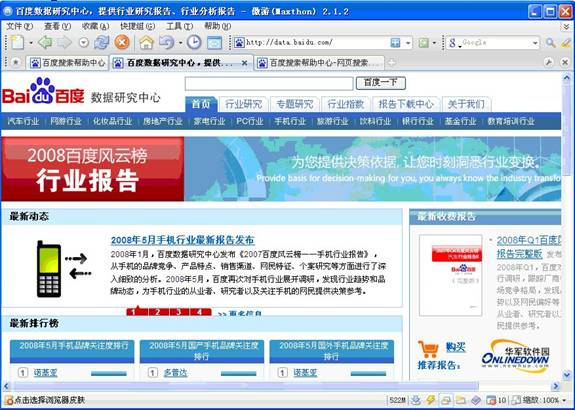
Task: Open 2008年5月手机行业最新报告发布 link
Action: pos(182,240)
